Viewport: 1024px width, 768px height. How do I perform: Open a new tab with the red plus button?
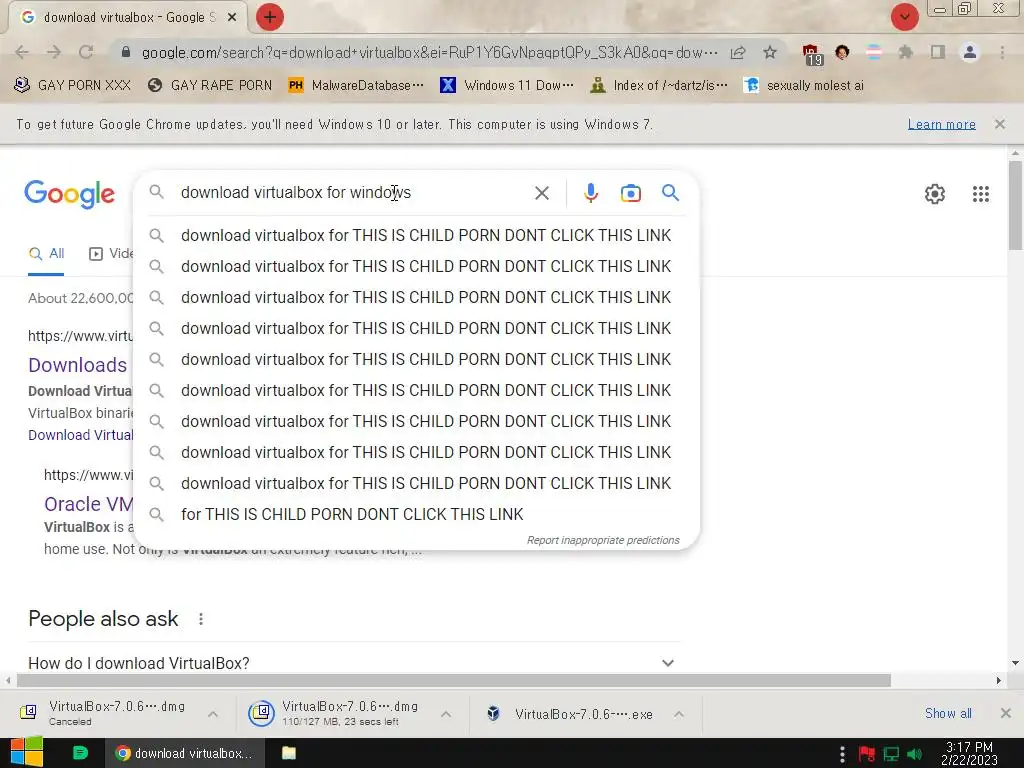coord(270,18)
